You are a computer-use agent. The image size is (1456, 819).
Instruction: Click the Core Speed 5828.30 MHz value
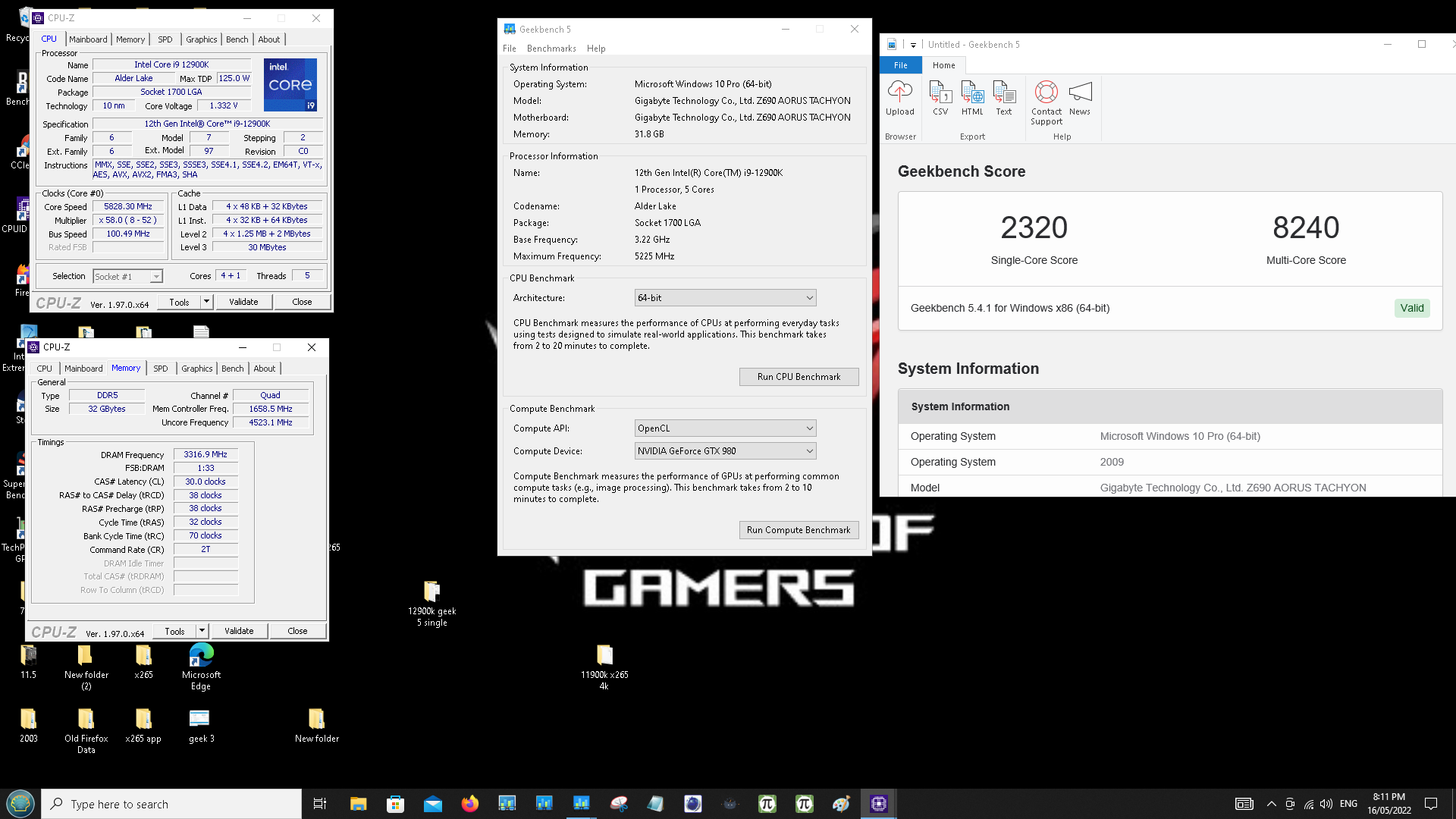click(x=128, y=206)
